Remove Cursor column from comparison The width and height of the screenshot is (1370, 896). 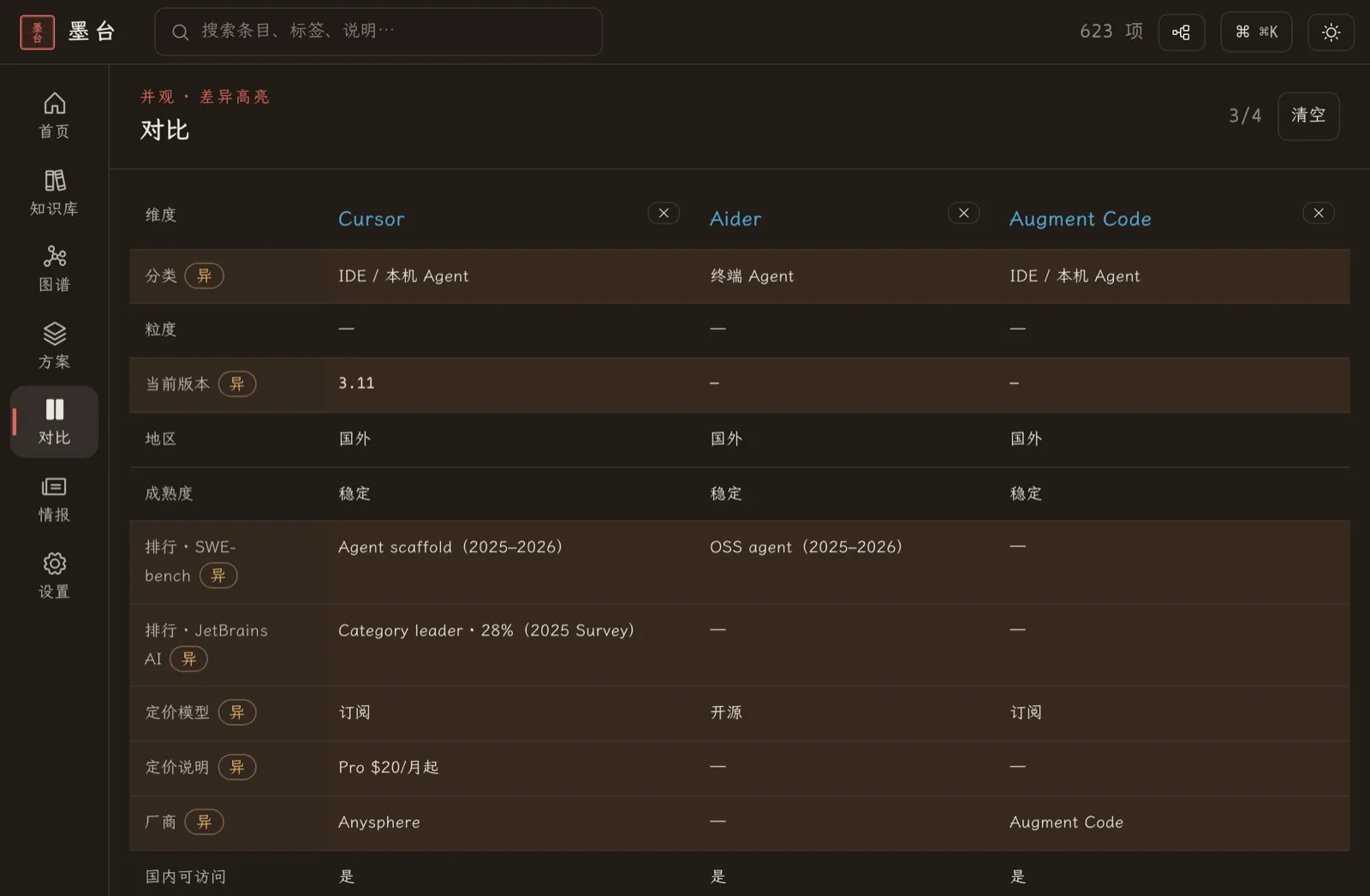664,213
